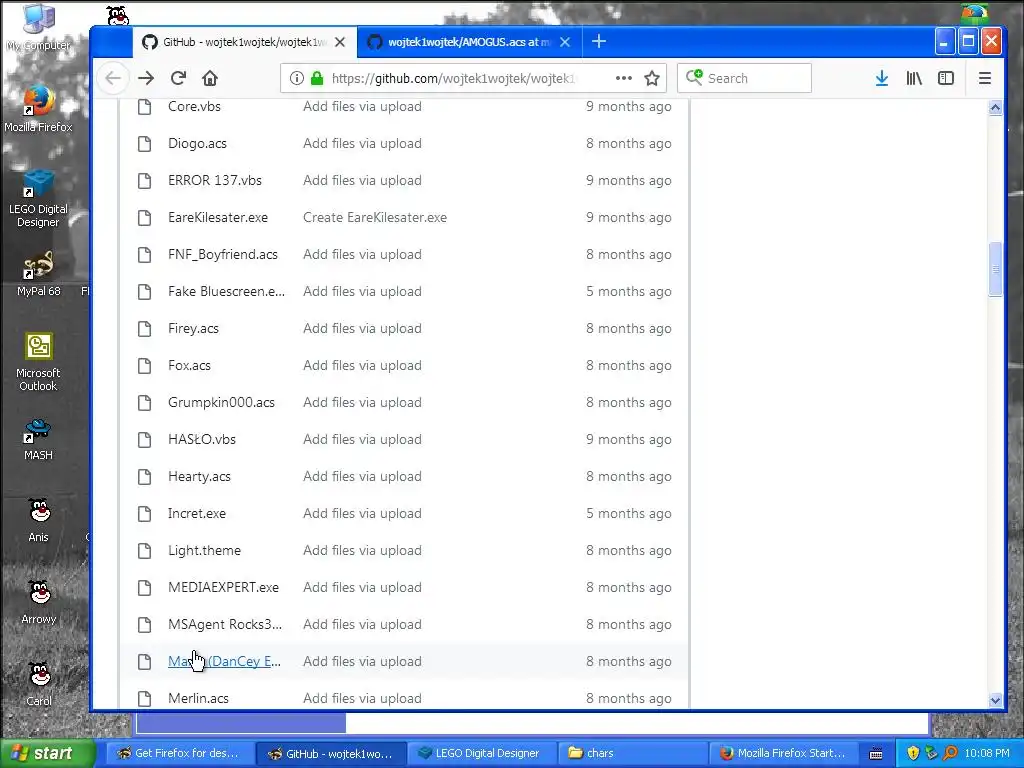Click the file icon beside Merlin.acs
Screen dimensions: 1024x768
click(x=144, y=698)
